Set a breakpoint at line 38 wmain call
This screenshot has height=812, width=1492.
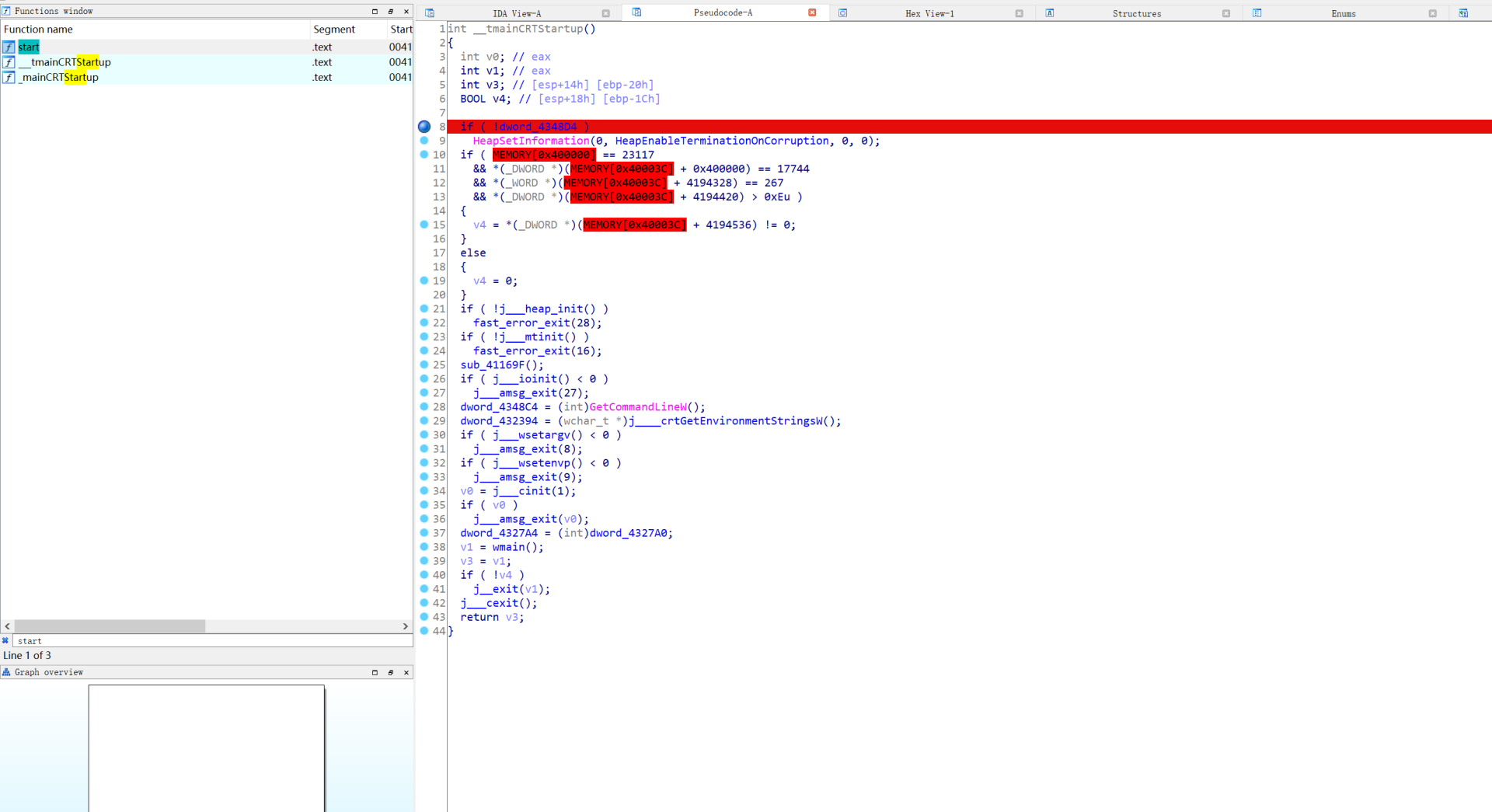tap(424, 547)
